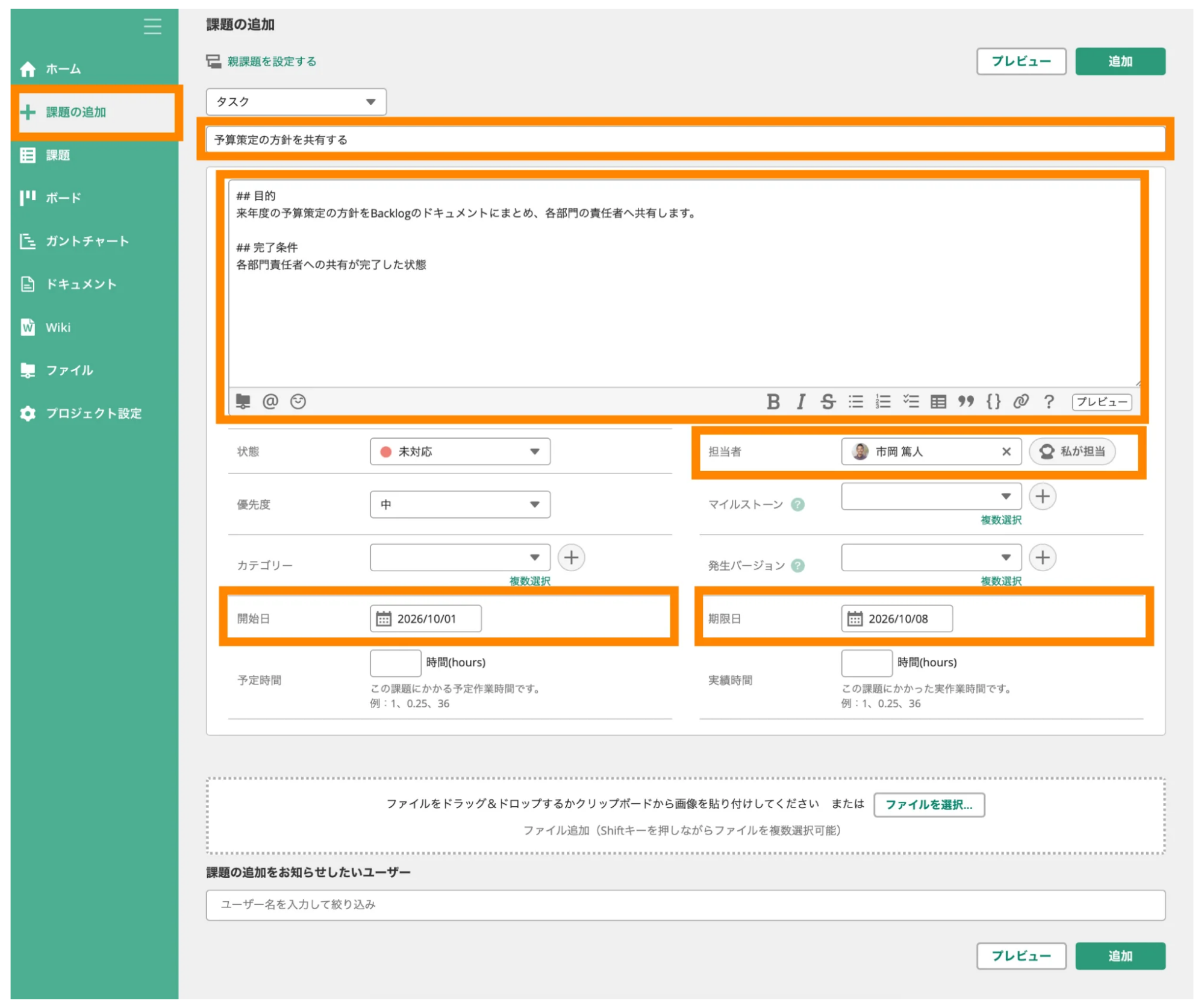Click the bottom 追加 button
The image size is (1204, 1008).
pos(1120,956)
